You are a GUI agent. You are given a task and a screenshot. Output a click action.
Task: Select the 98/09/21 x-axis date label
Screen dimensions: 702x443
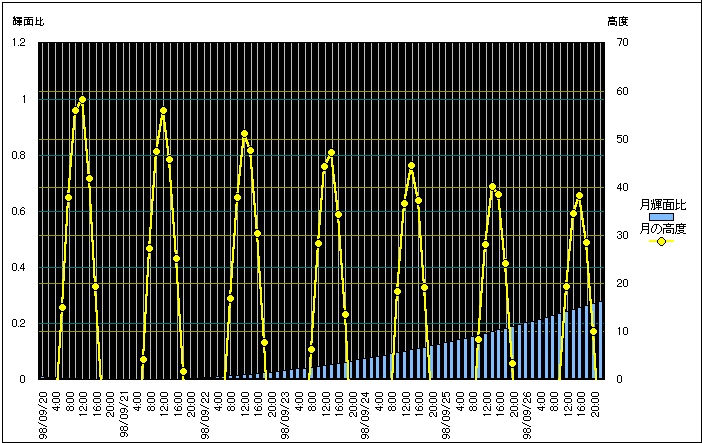coord(123,414)
